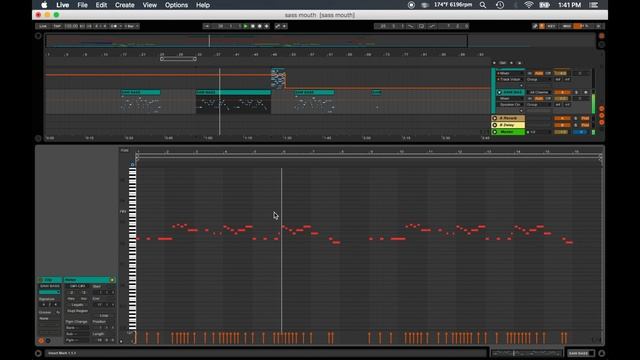Open the View menu

click(x=149, y=5)
